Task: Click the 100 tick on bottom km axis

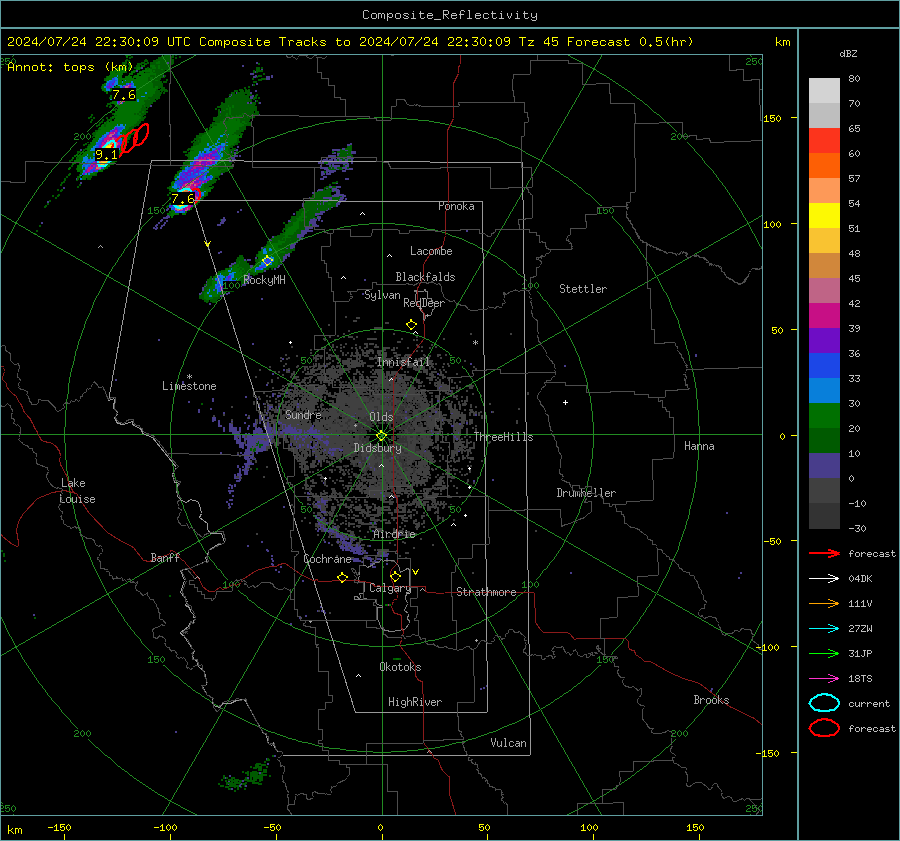Action: 589,827
